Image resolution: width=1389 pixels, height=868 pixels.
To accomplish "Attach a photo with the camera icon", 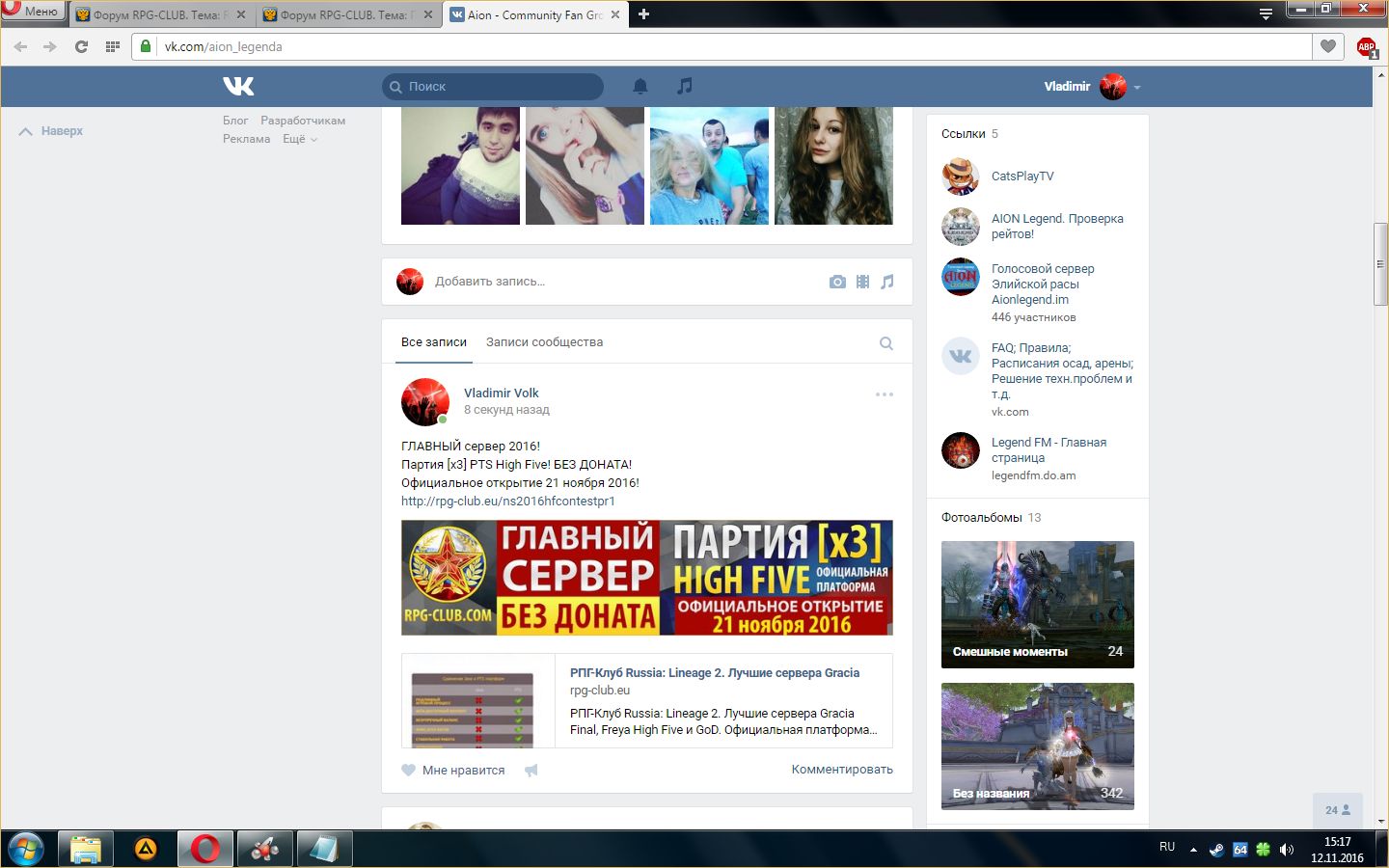I will pyautogui.click(x=837, y=282).
